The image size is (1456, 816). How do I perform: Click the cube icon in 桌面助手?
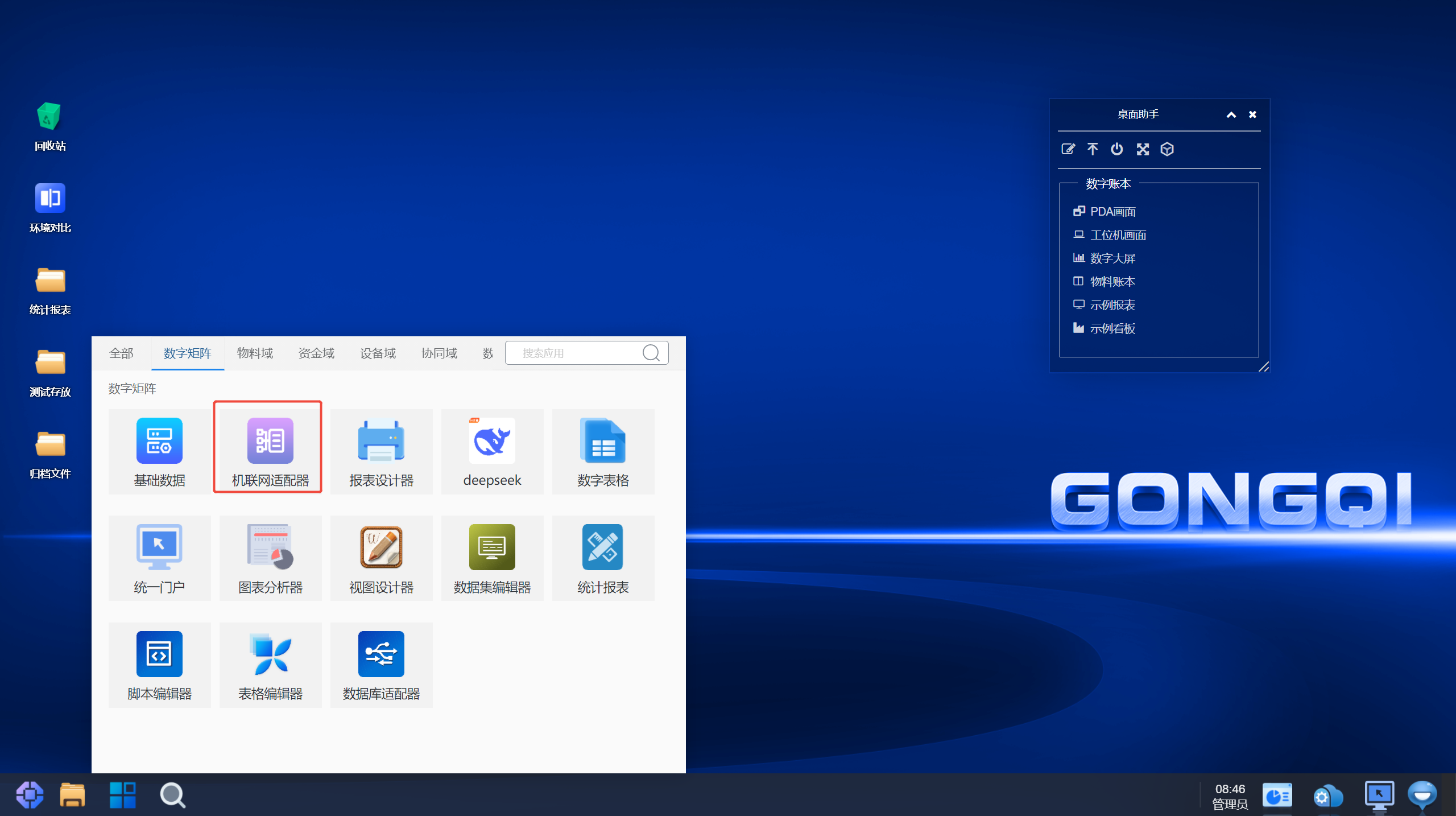click(1167, 149)
